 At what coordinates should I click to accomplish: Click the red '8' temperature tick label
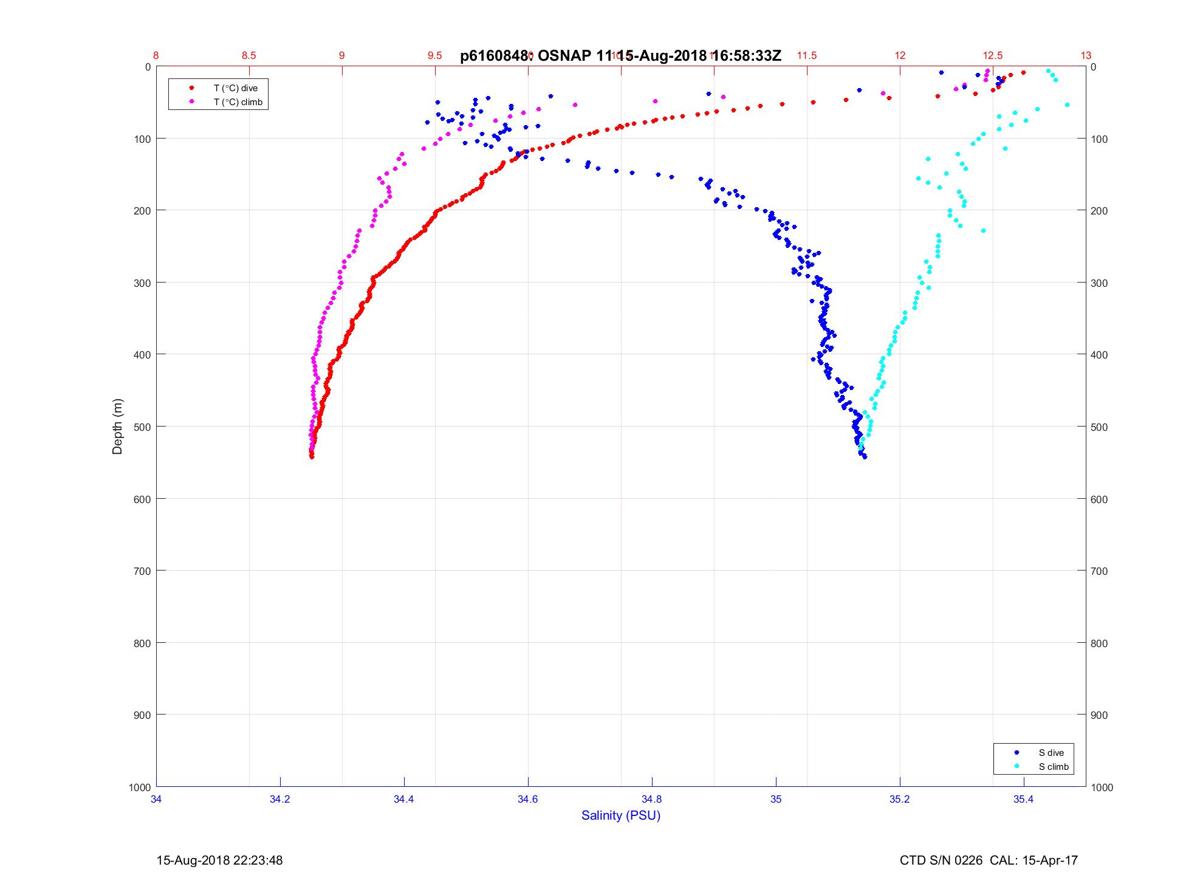click(156, 56)
